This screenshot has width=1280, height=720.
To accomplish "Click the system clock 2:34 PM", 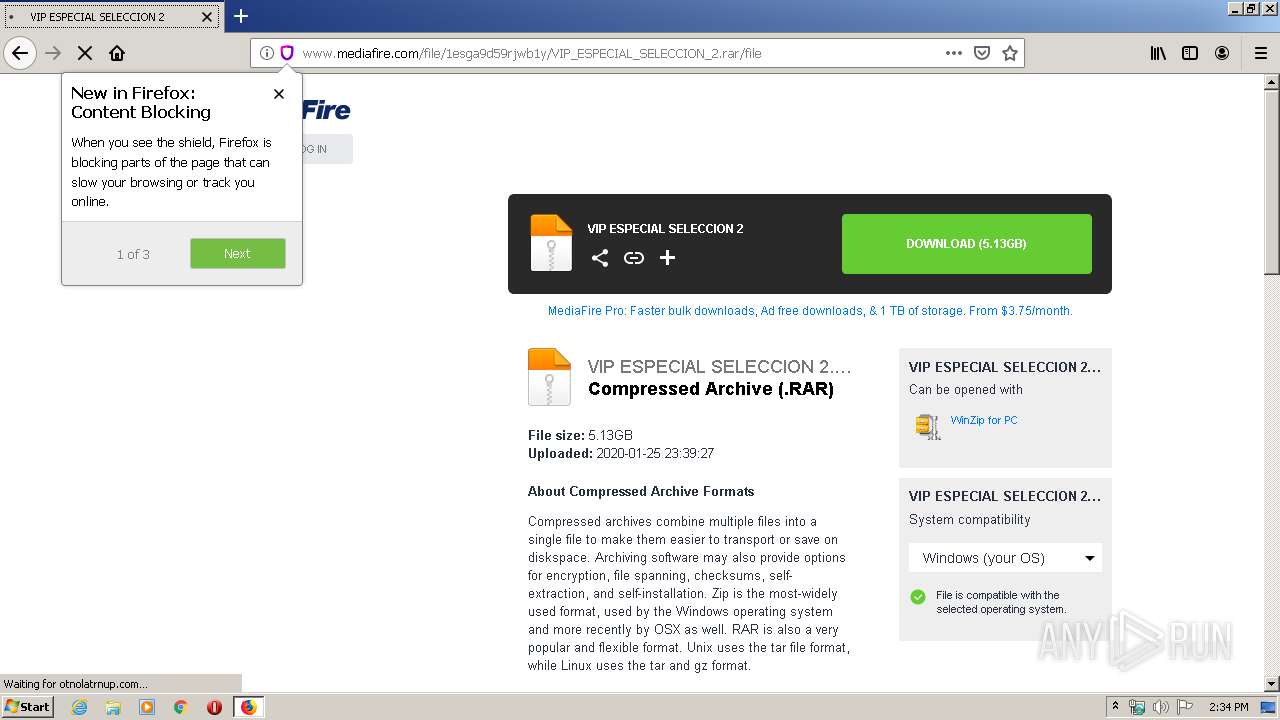I will click(x=1228, y=707).
